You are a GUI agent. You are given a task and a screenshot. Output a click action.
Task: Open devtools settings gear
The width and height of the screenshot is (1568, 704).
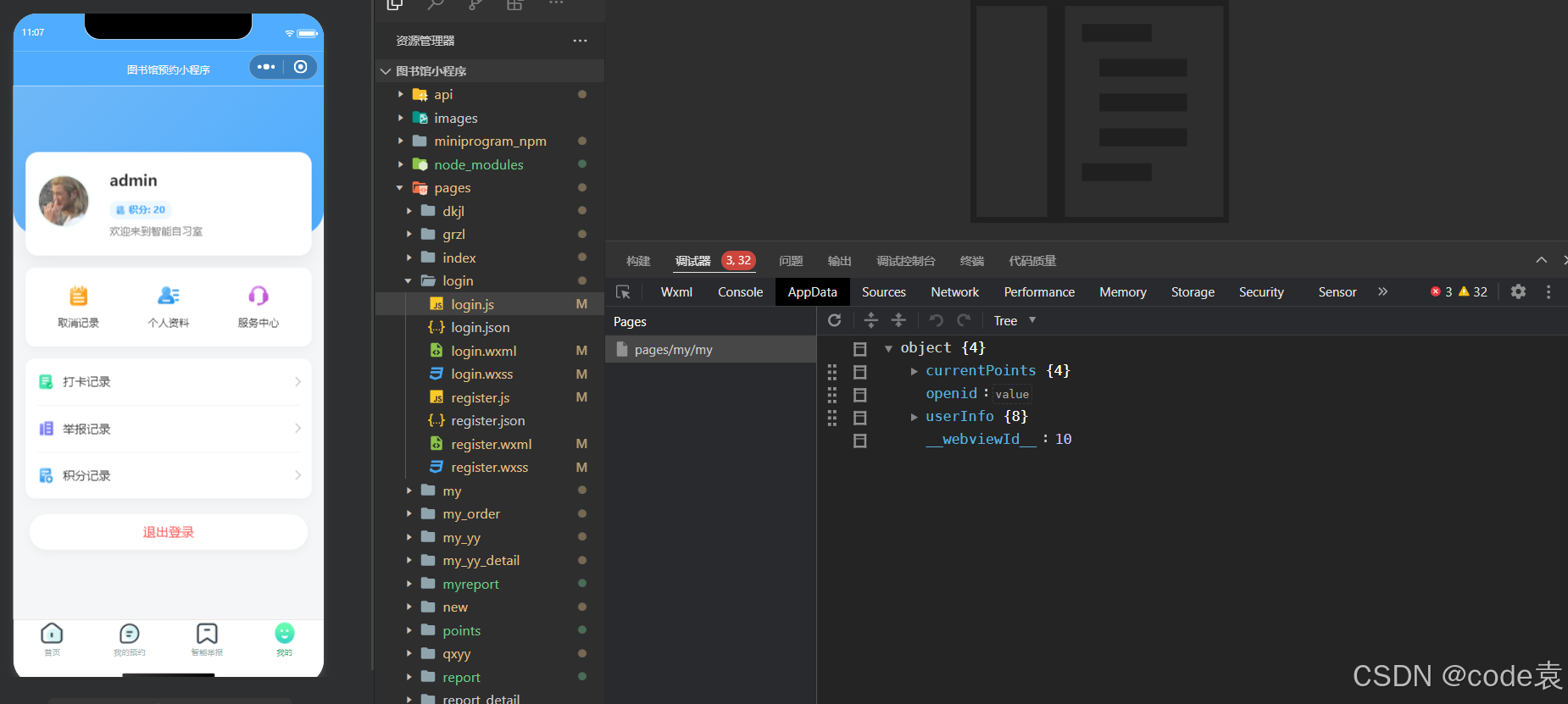click(x=1518, y=291)
